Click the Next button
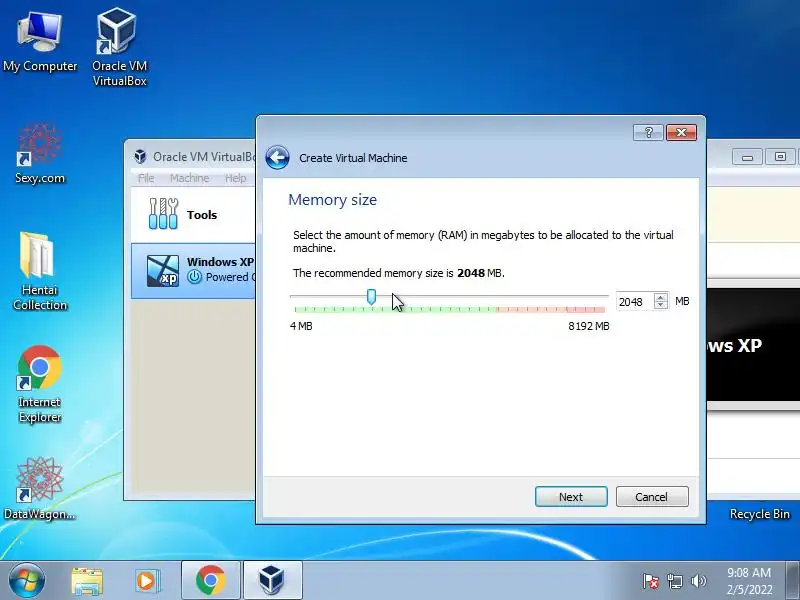Image resolution: width=800 pixels, height=600 pixels. [571, 496]
